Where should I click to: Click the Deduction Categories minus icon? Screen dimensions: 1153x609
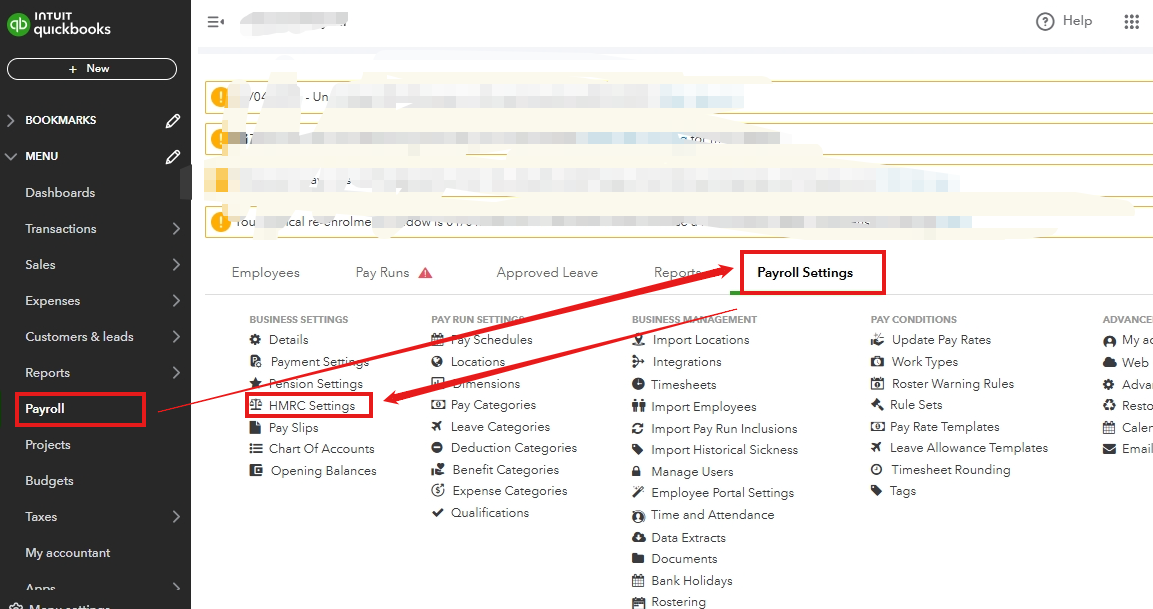pyautogui.click(x=437, y=448)
